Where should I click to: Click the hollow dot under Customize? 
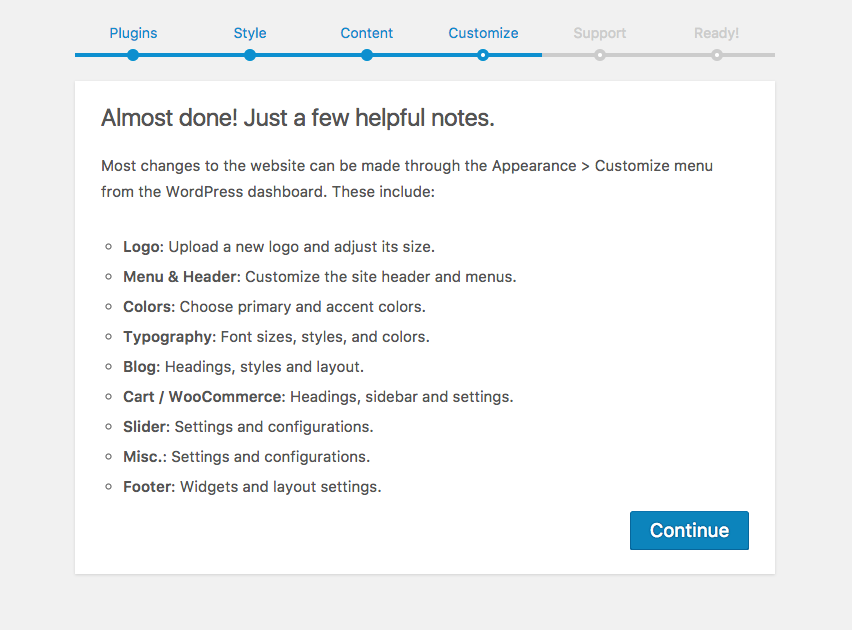483,55
